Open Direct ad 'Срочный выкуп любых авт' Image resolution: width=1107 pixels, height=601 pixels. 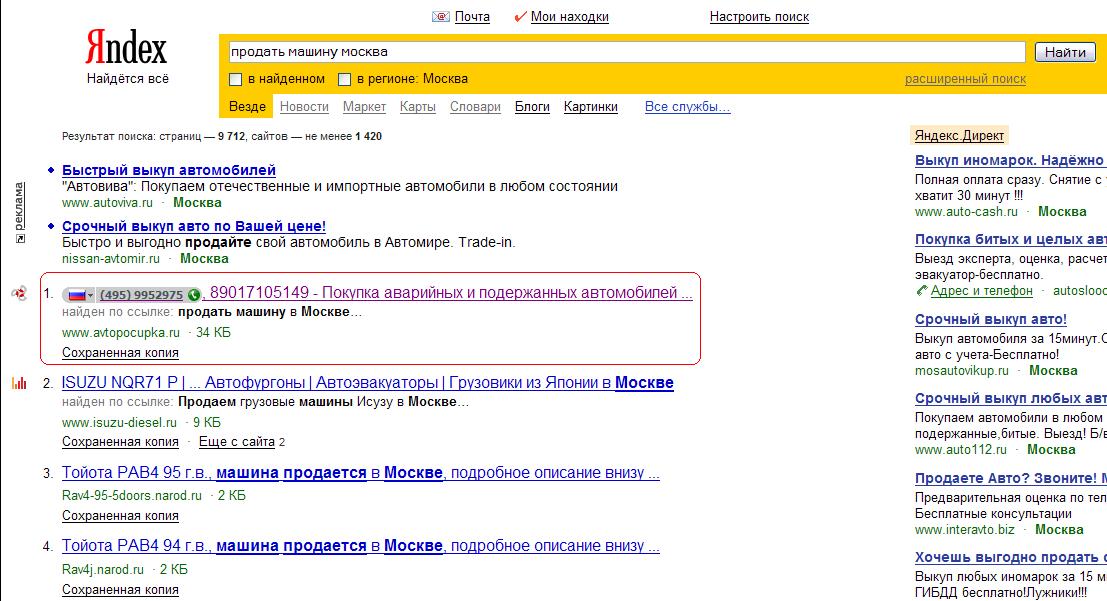(1010, 398)
